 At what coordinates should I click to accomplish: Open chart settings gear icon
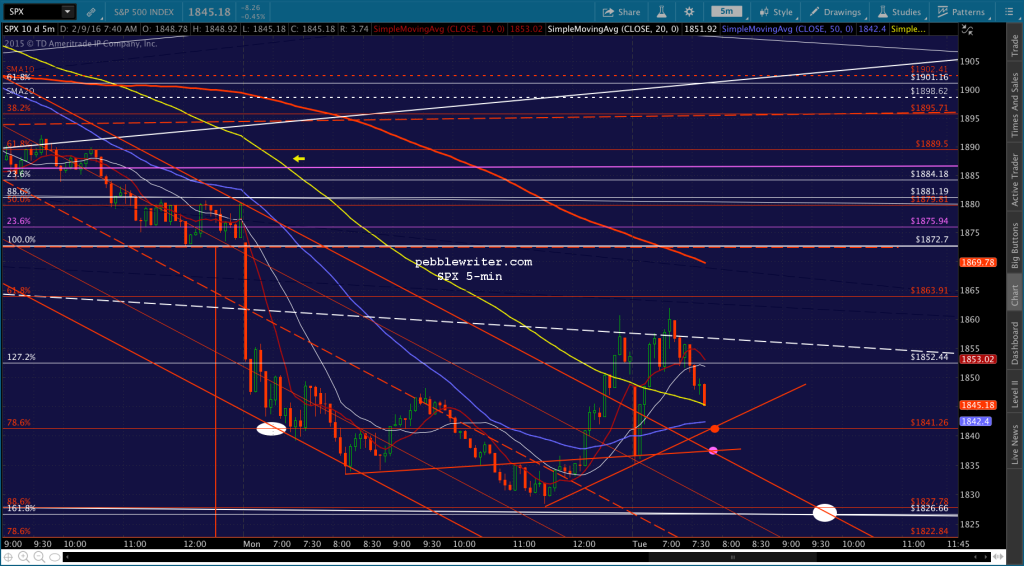pos(689,12)
